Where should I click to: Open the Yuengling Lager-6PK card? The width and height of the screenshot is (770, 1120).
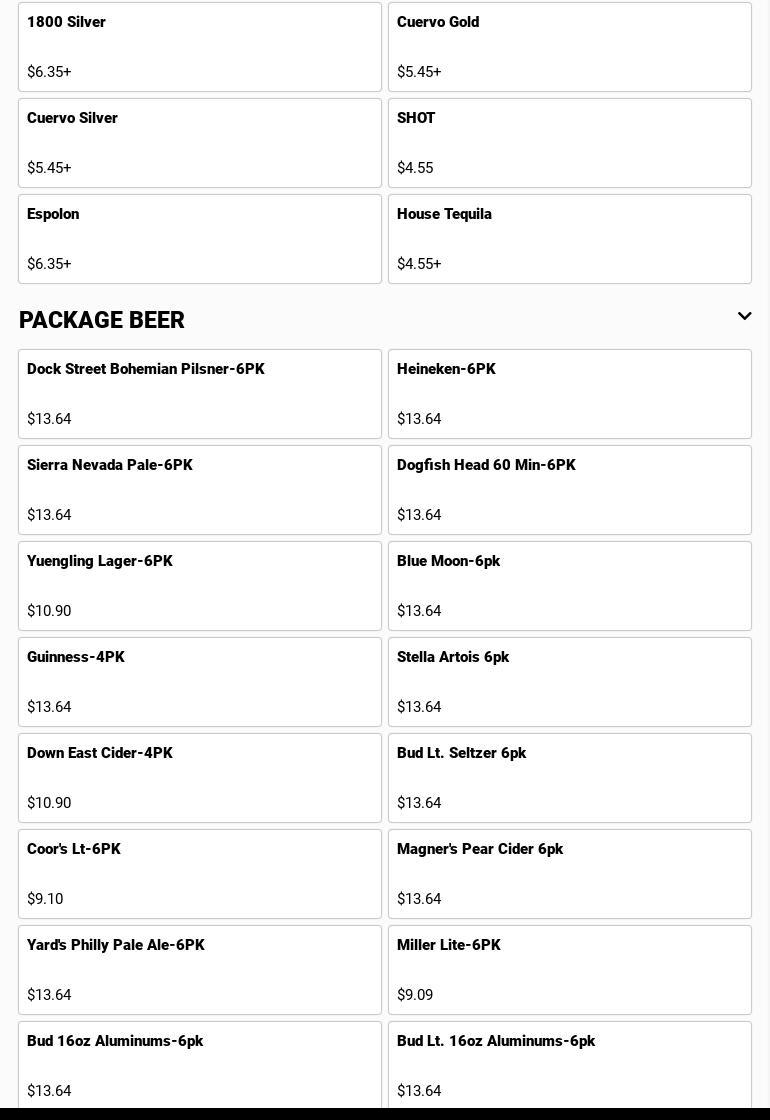200,586
